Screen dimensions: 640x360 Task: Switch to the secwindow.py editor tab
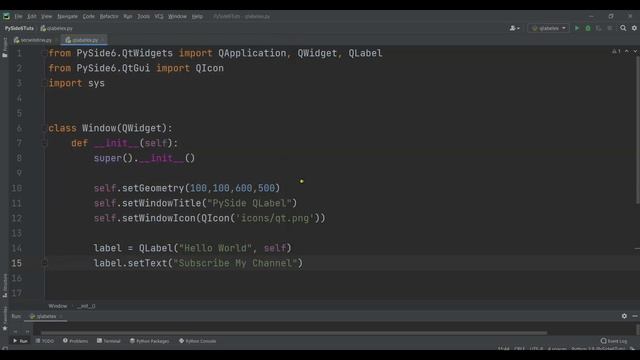pyautogui.click(x=33, y=40)
